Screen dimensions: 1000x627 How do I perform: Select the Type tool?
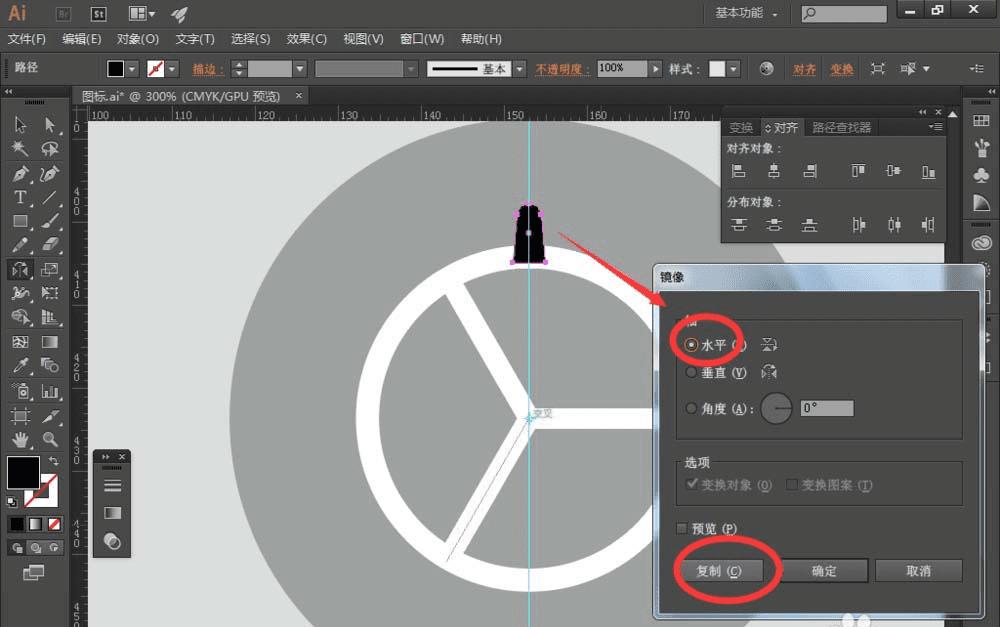click(20, 198)
